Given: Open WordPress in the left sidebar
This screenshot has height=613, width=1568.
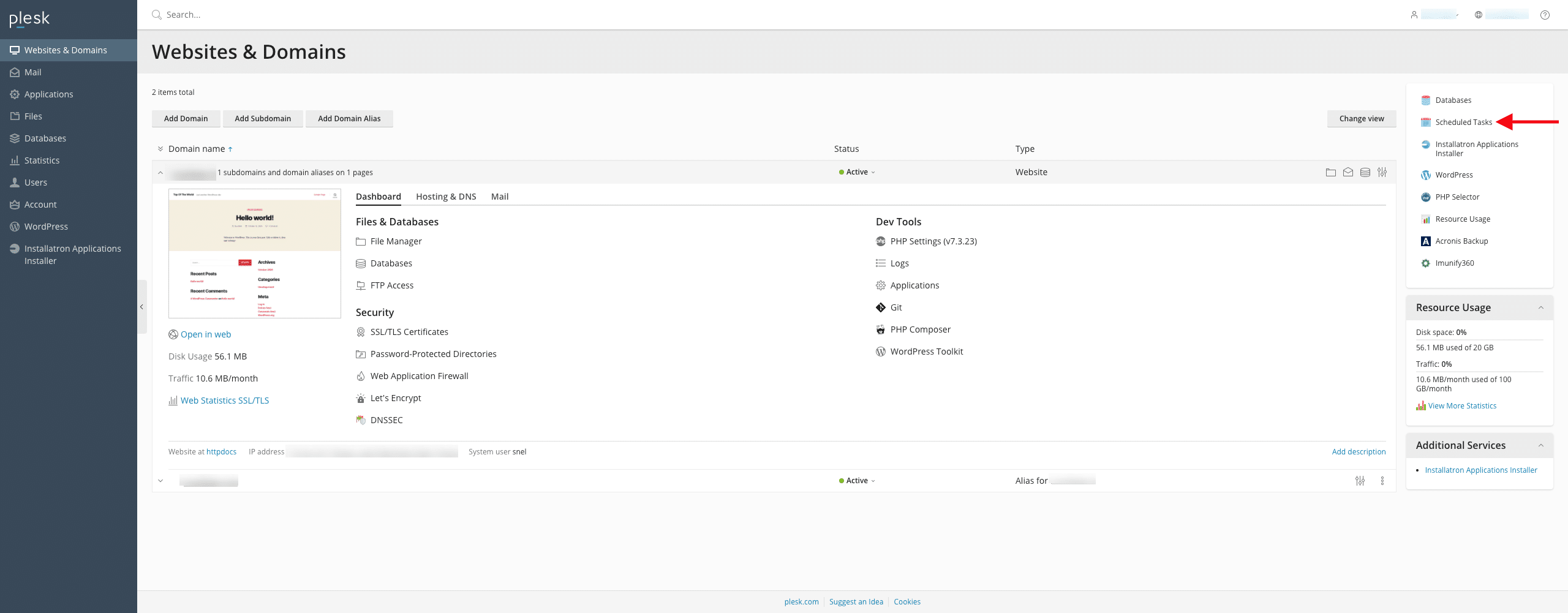Looking at the screenshot, I should pyautogui.click(x=69, y=227).
